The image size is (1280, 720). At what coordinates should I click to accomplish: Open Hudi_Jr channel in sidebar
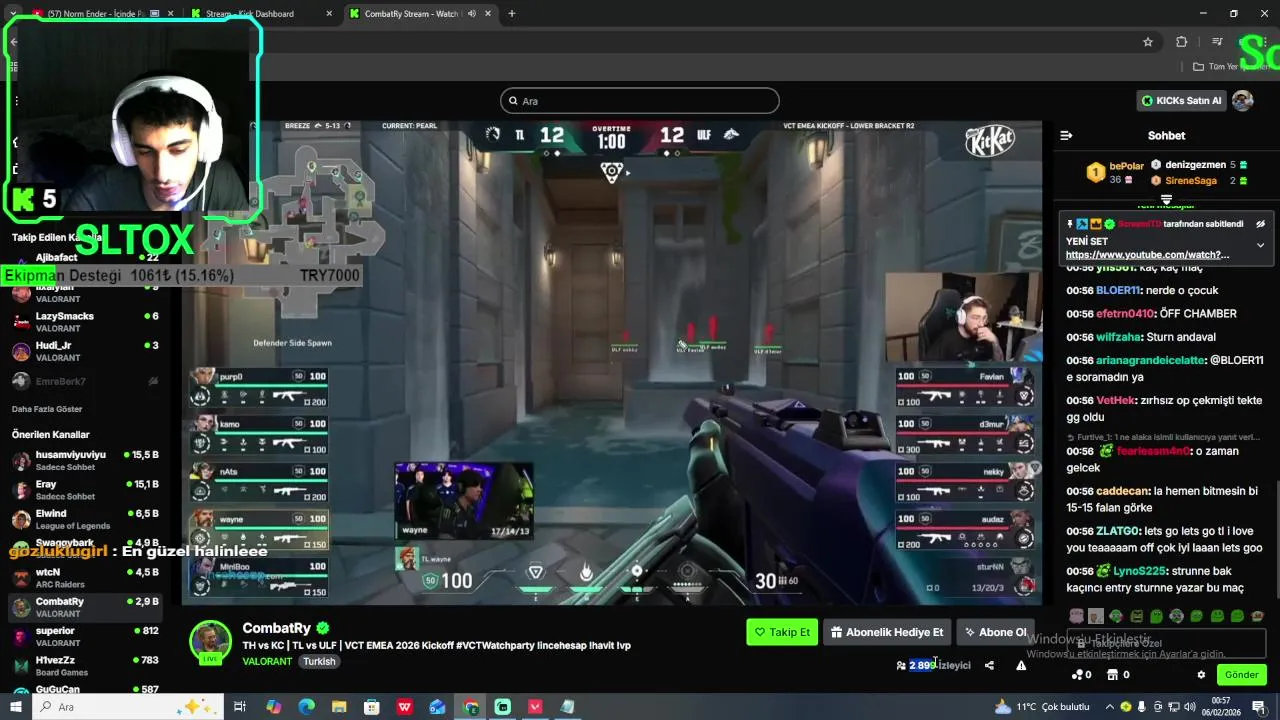coord(84,351)
